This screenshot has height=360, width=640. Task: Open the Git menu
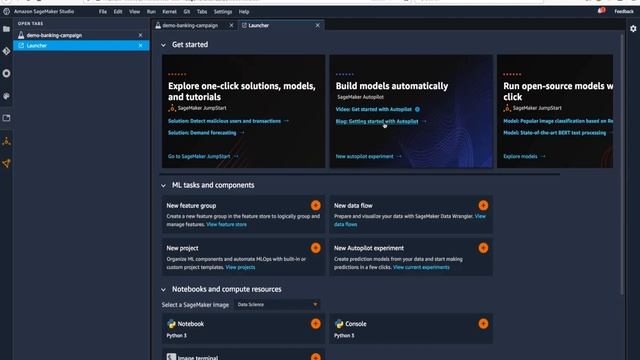pos(187,12)
